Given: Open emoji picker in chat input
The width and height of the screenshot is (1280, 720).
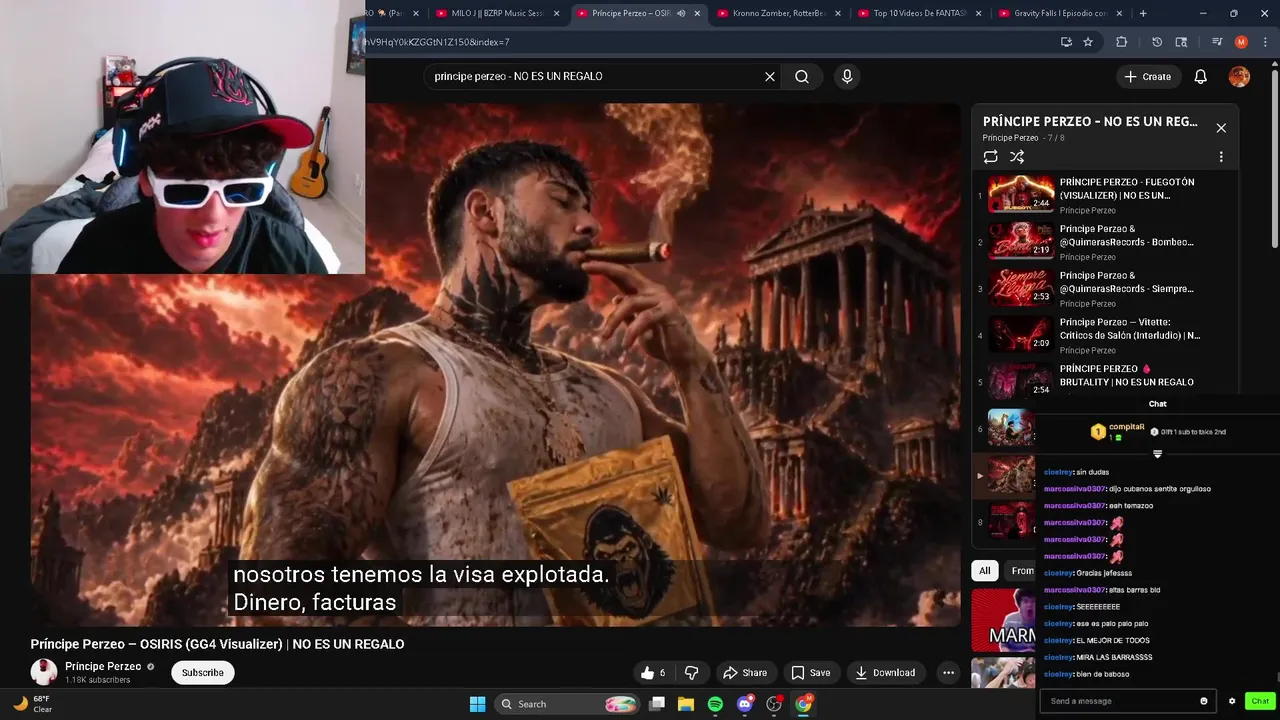Looking at the screenshot, I should 1203,701.
